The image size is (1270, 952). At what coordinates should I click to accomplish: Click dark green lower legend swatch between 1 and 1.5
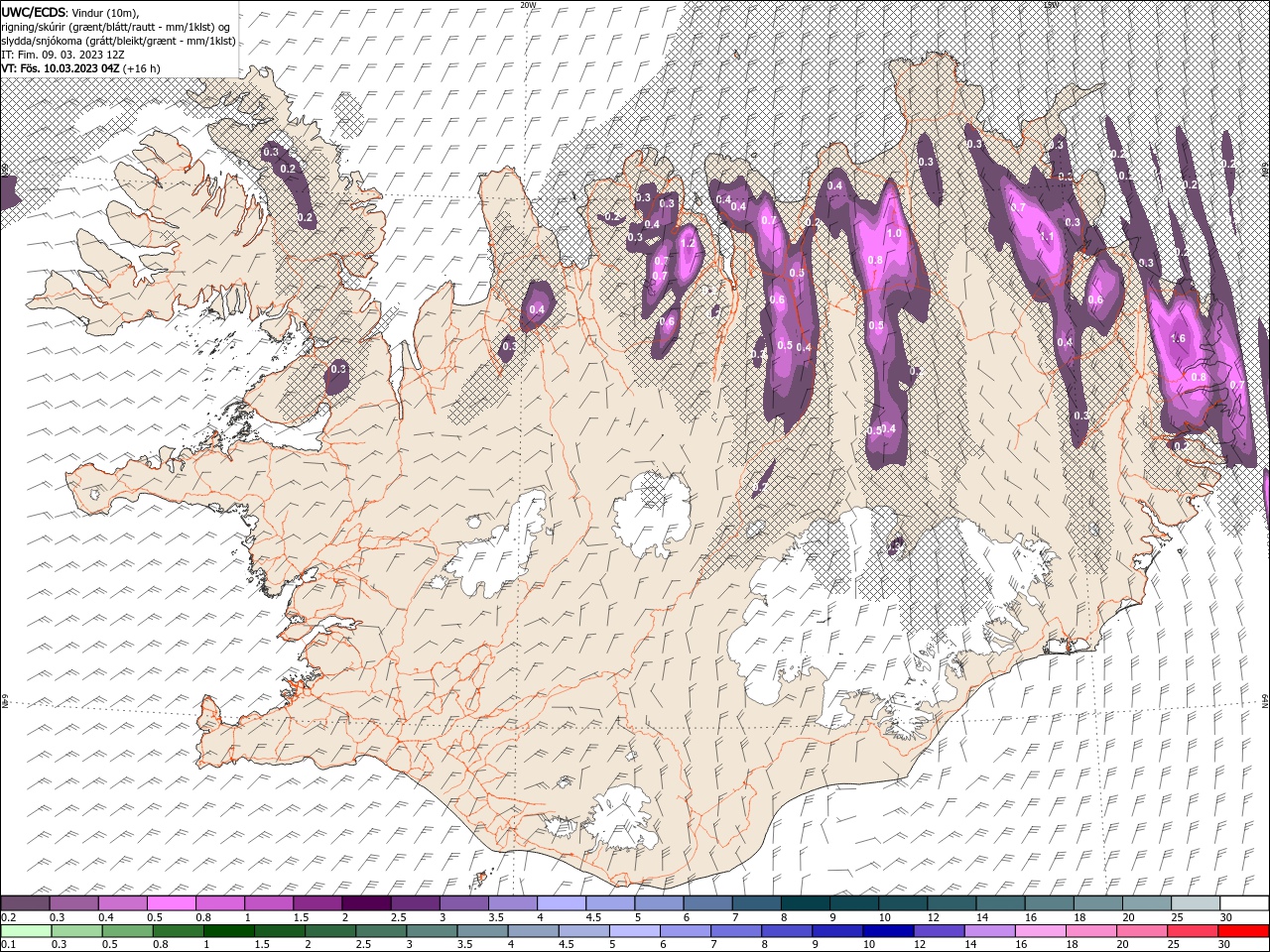(228, 931)
